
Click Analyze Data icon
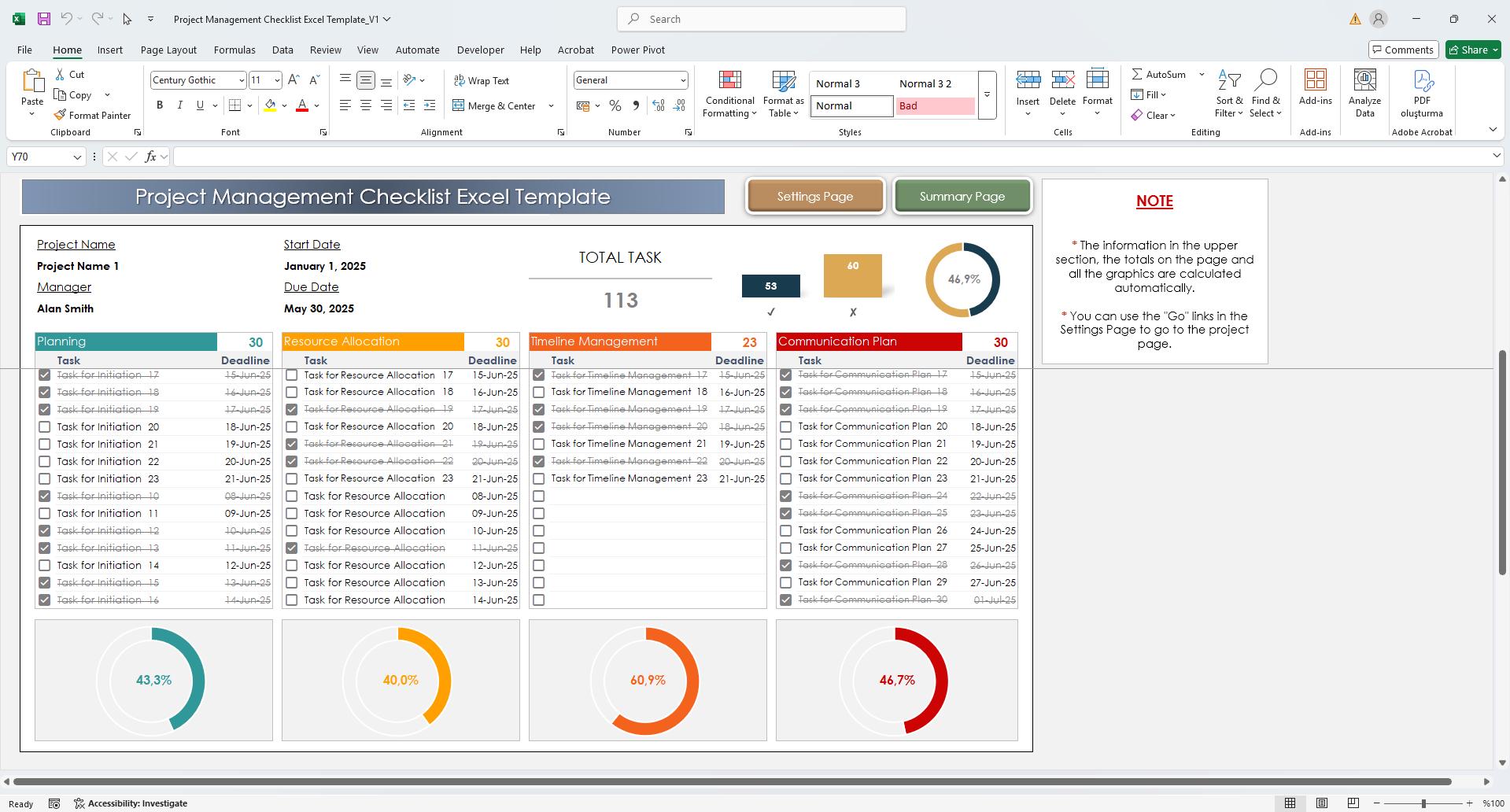click(1364, 80)
